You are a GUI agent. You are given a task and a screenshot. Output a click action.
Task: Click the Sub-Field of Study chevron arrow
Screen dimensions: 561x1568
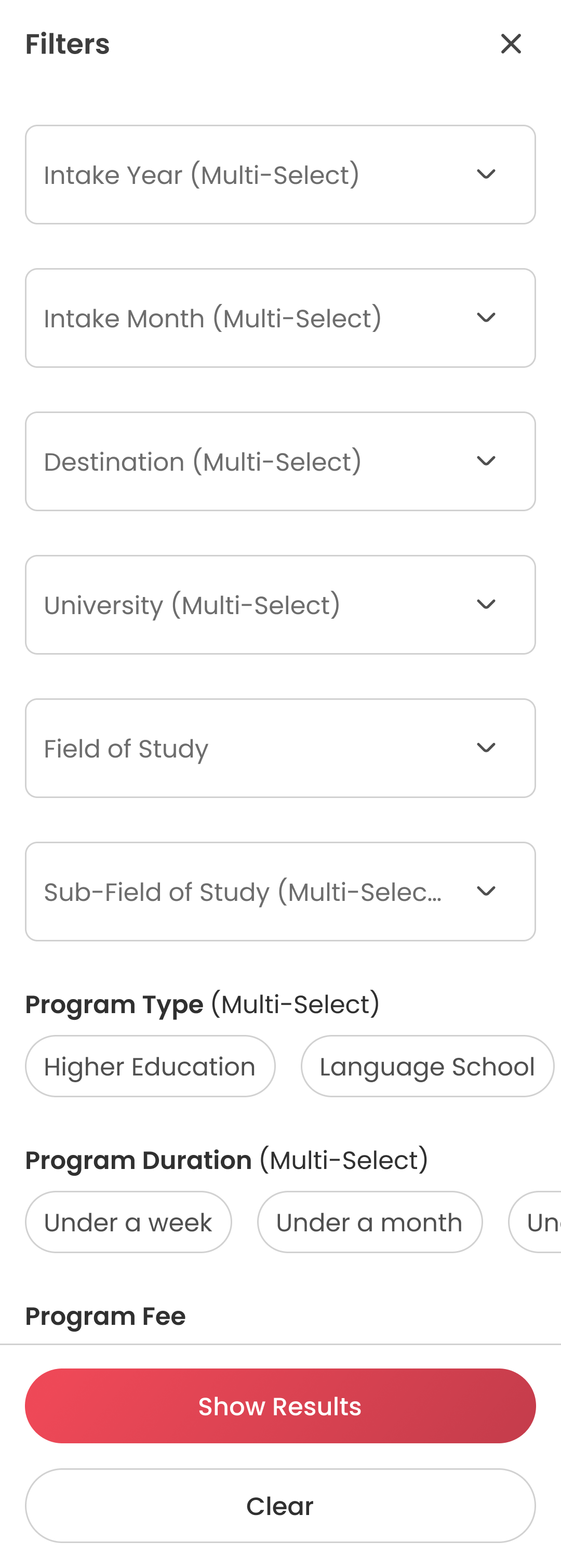(x=486, y=891)
